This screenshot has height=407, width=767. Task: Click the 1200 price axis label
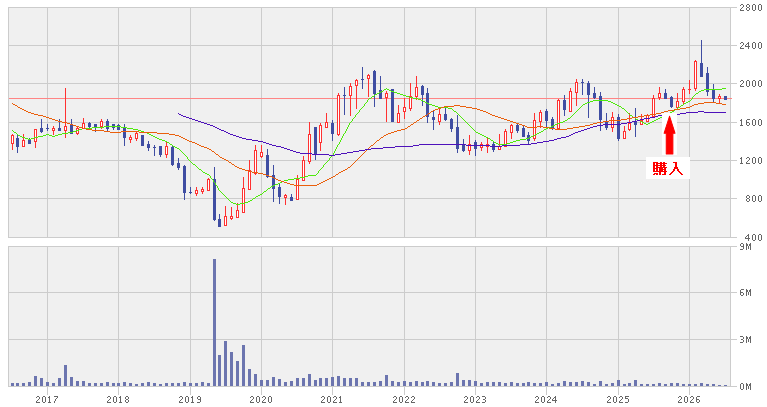(751, 161)
